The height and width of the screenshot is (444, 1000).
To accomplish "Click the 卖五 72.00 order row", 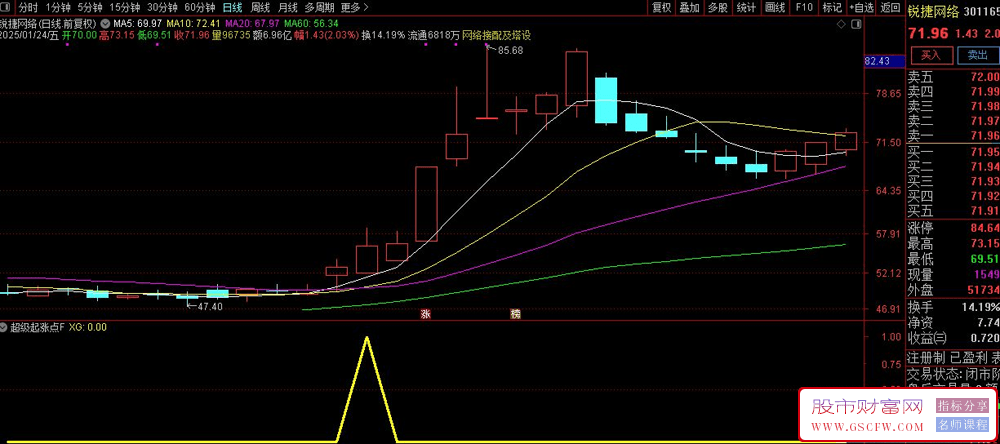I will pyautogui.click(x=953, y=77).
